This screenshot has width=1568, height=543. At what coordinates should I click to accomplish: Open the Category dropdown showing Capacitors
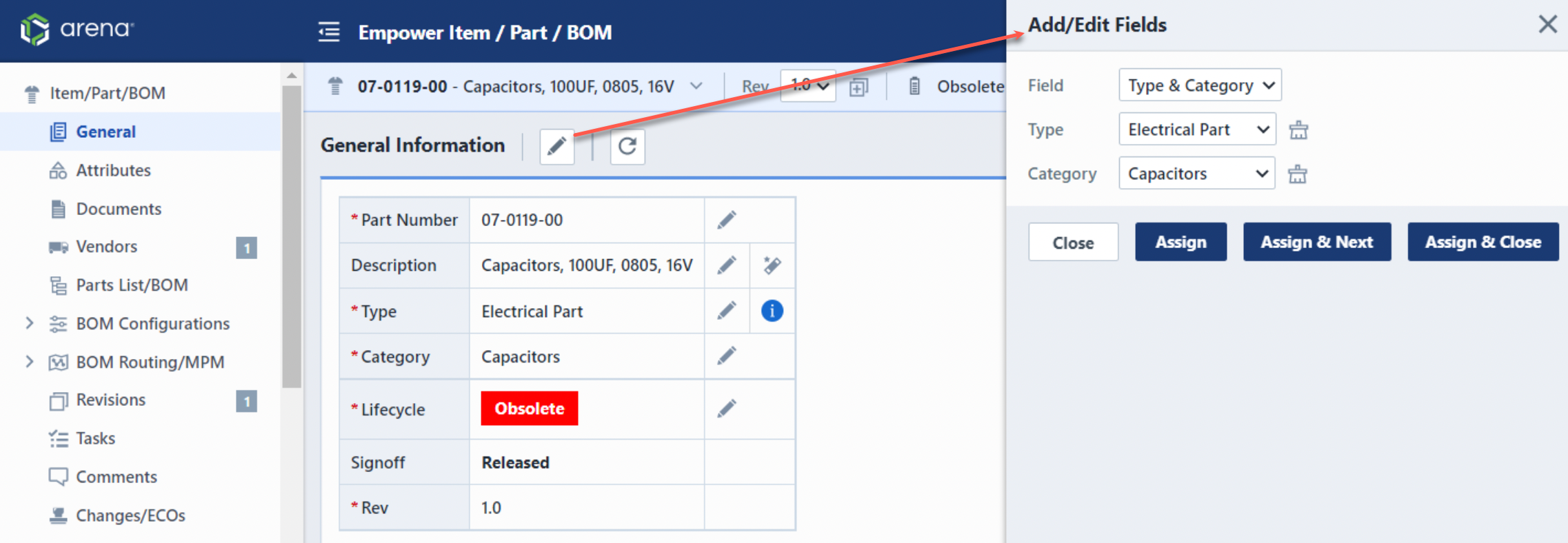click(x=1196, y=174)
